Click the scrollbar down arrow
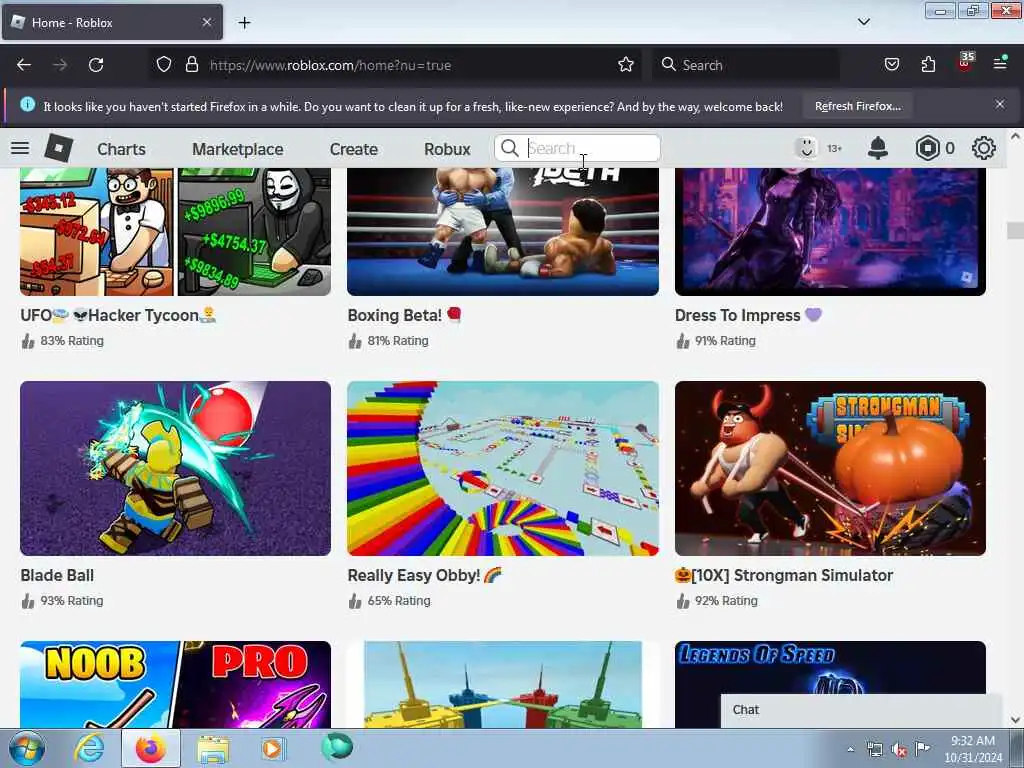 pos(1015,720)
